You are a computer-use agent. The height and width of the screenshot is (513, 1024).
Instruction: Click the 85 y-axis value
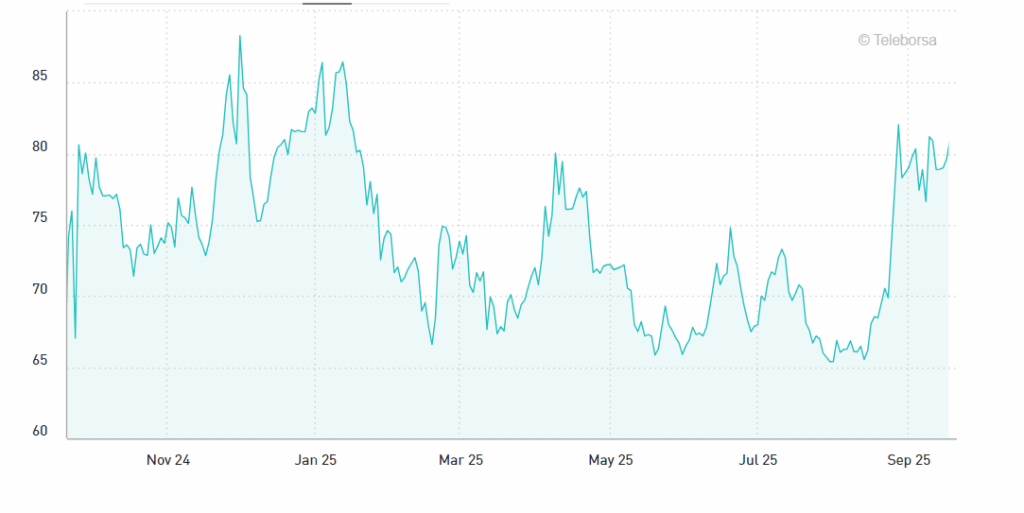click(41, 76)
